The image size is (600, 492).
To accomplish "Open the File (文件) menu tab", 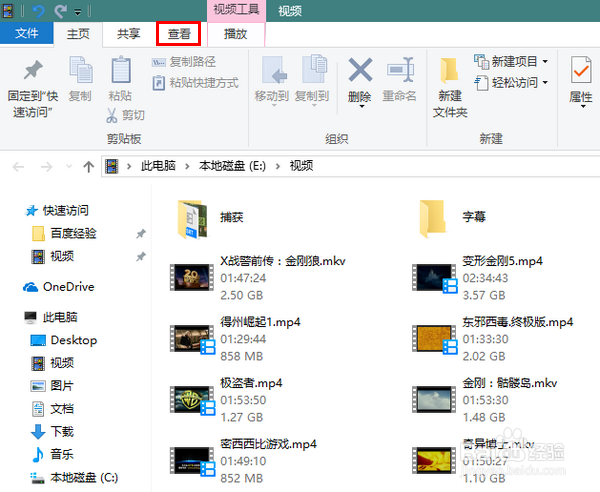I will point(26,33).
